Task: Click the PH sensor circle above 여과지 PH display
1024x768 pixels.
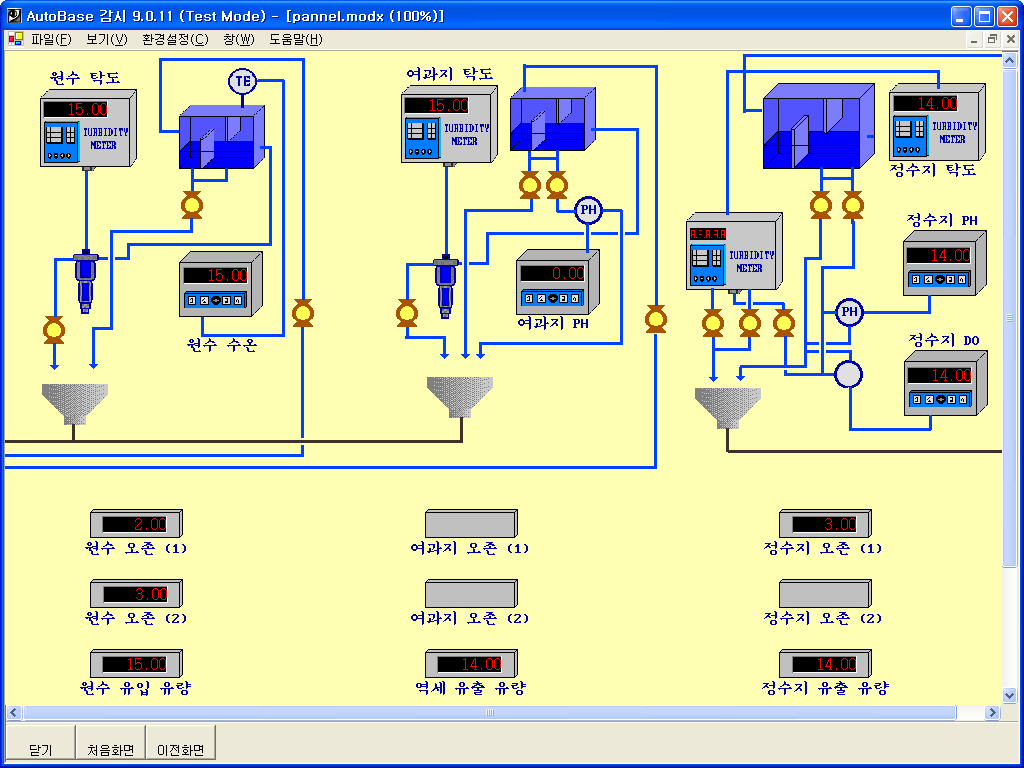Action: (x=589, y=210)
